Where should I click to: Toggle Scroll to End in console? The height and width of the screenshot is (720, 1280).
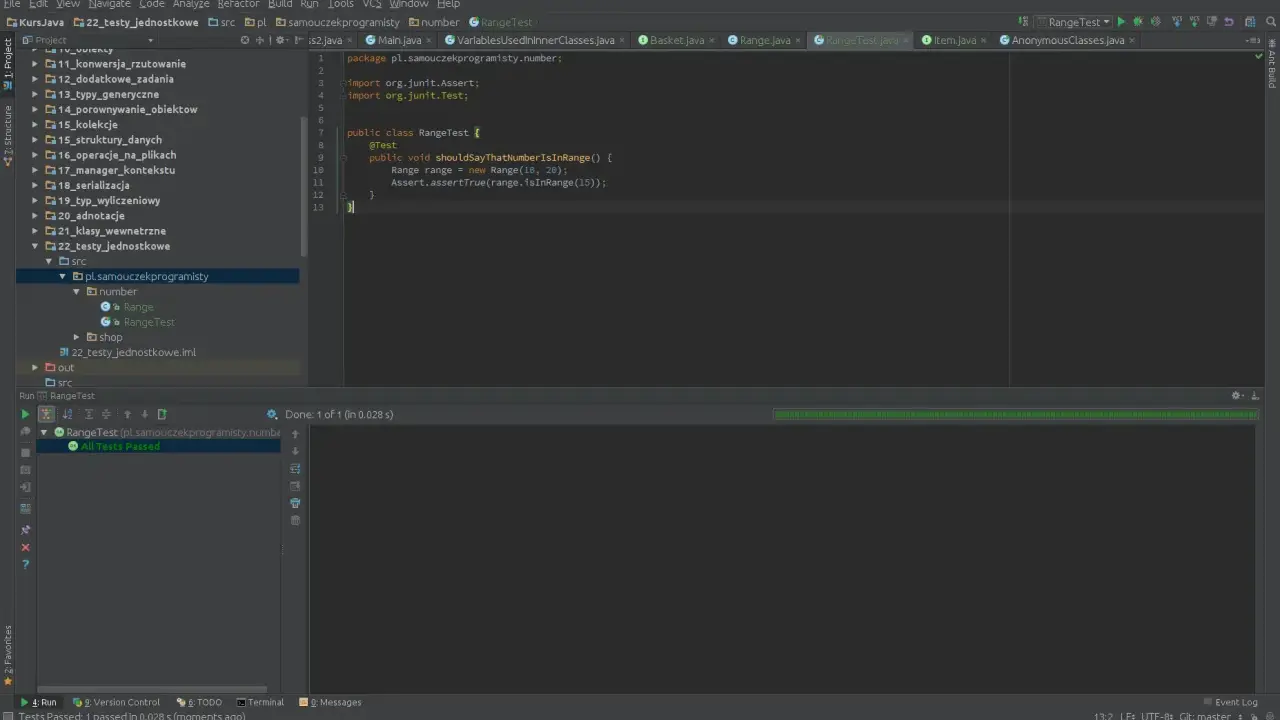coord(295,486)
